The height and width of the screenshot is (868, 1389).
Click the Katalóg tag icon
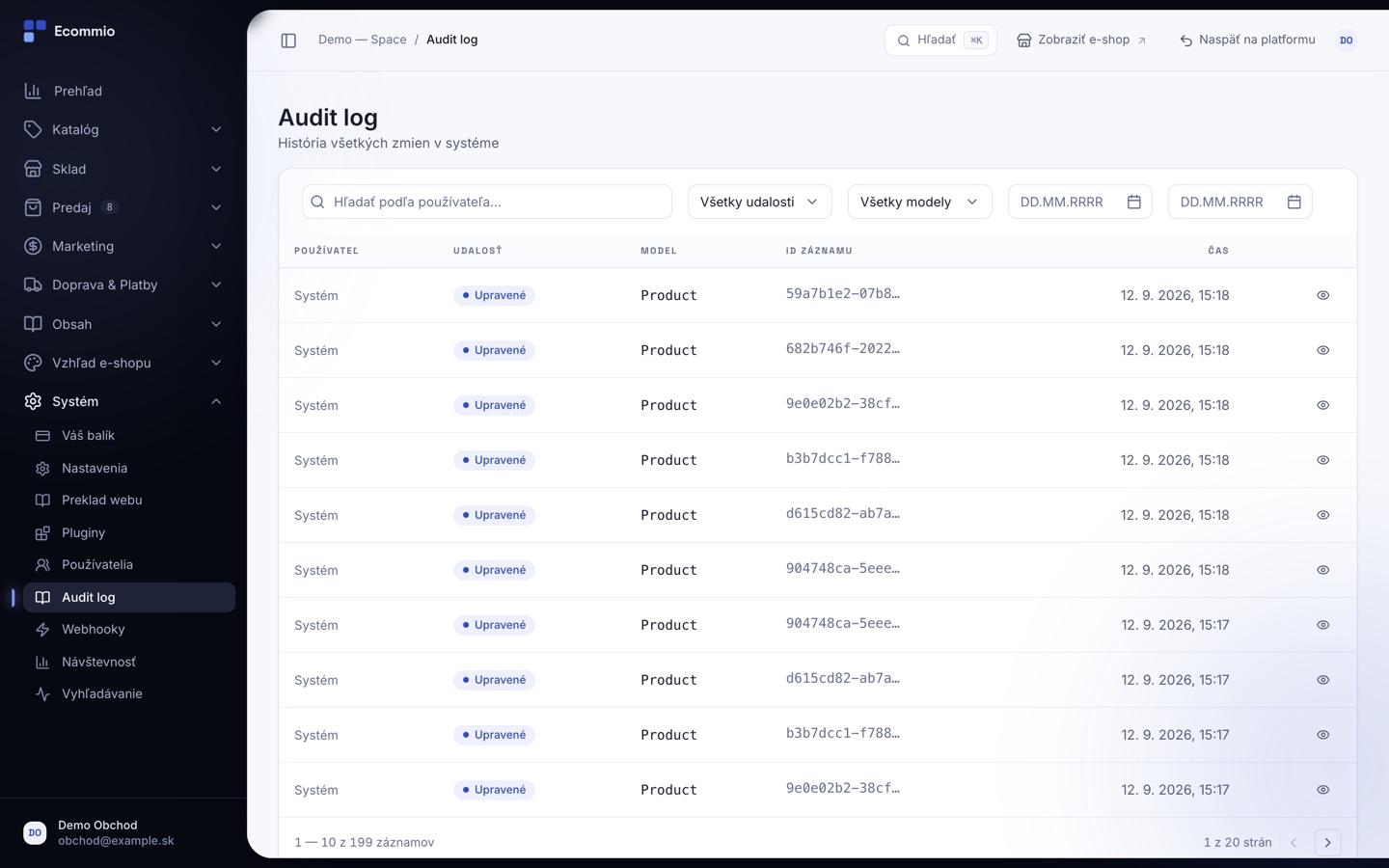(33, 129)
